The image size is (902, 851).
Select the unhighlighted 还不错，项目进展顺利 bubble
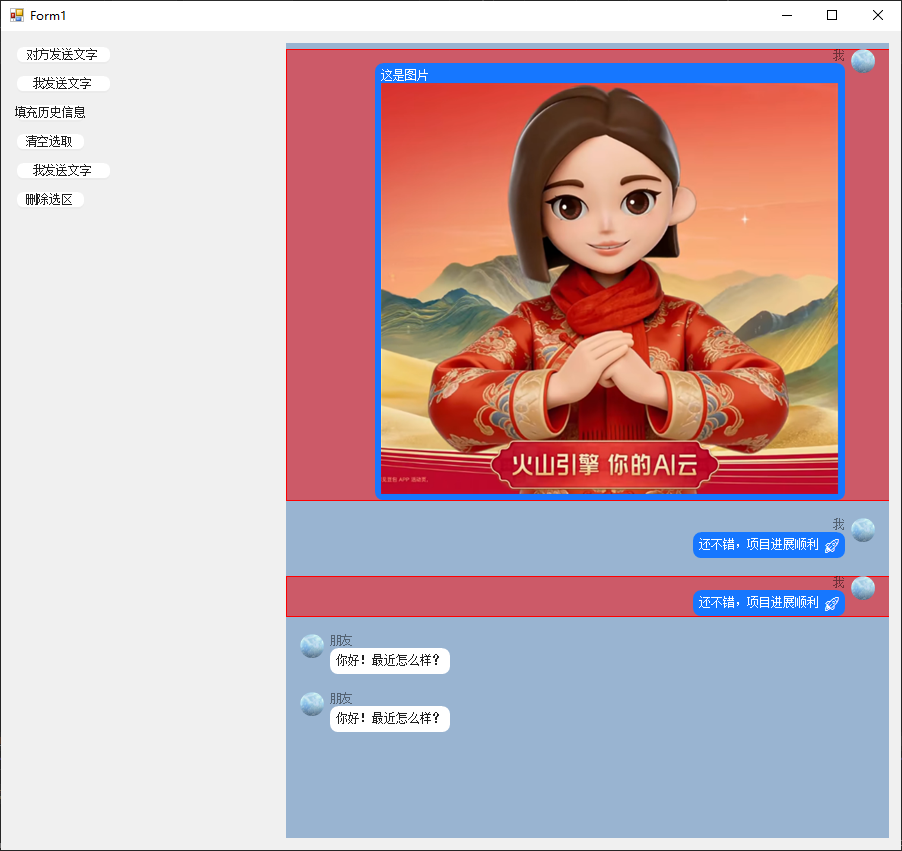tap(769, 545)
